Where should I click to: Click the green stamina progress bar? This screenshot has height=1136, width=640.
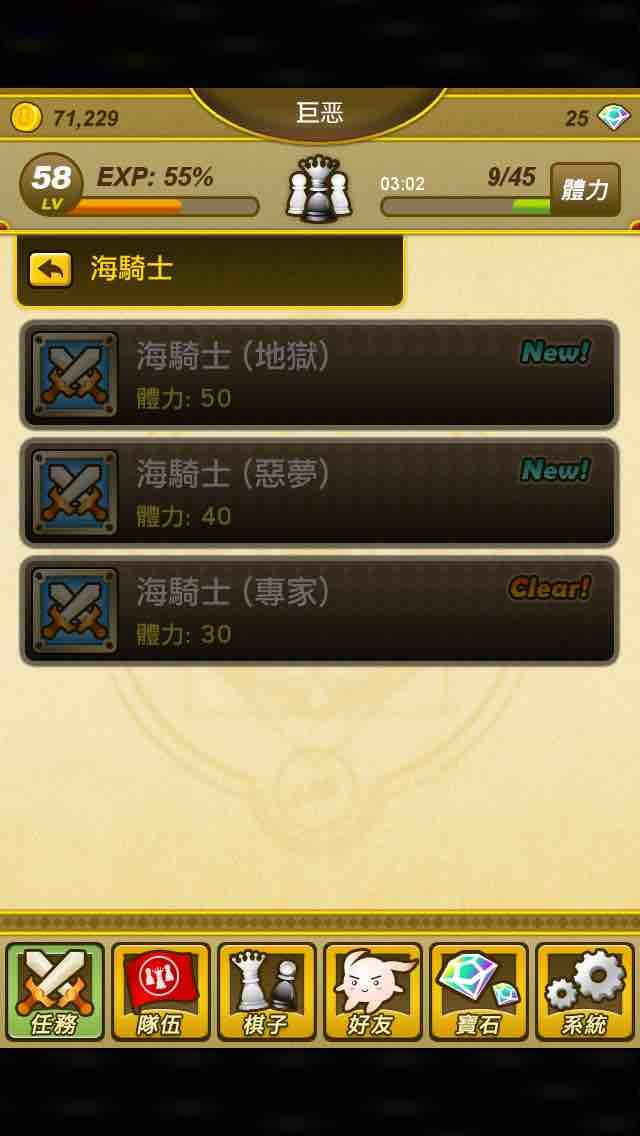coord(465,206)
